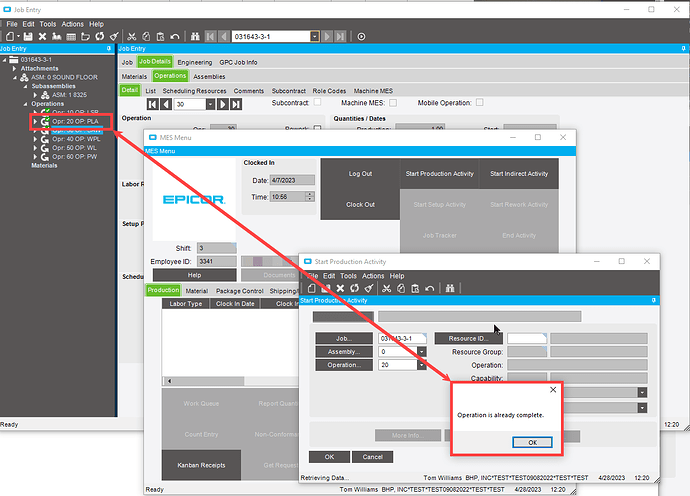Click Clear broom icon in Start Production Activity toolbar
This screenshot has width=690, height=496.
(x=369, y=288)
